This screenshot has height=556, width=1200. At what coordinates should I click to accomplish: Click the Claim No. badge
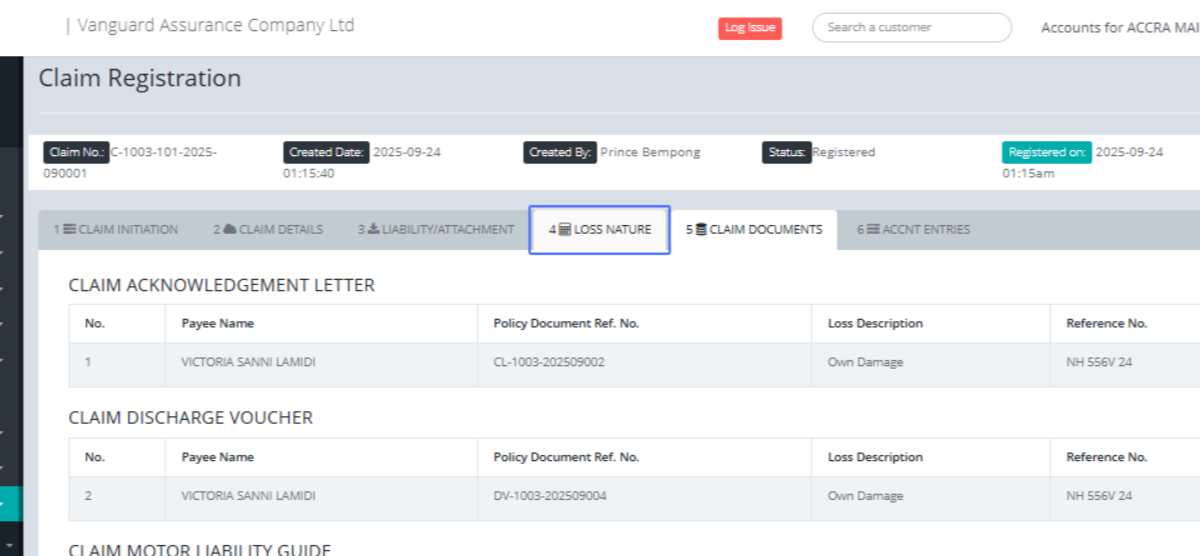tap(76, 153)
